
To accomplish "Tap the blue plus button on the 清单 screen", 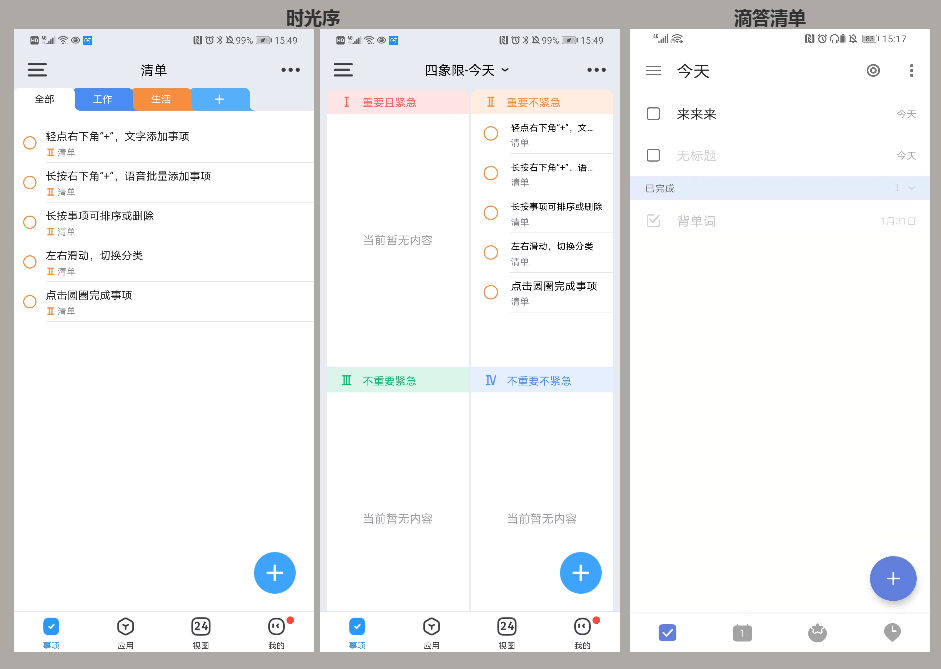I will [274, 572].
